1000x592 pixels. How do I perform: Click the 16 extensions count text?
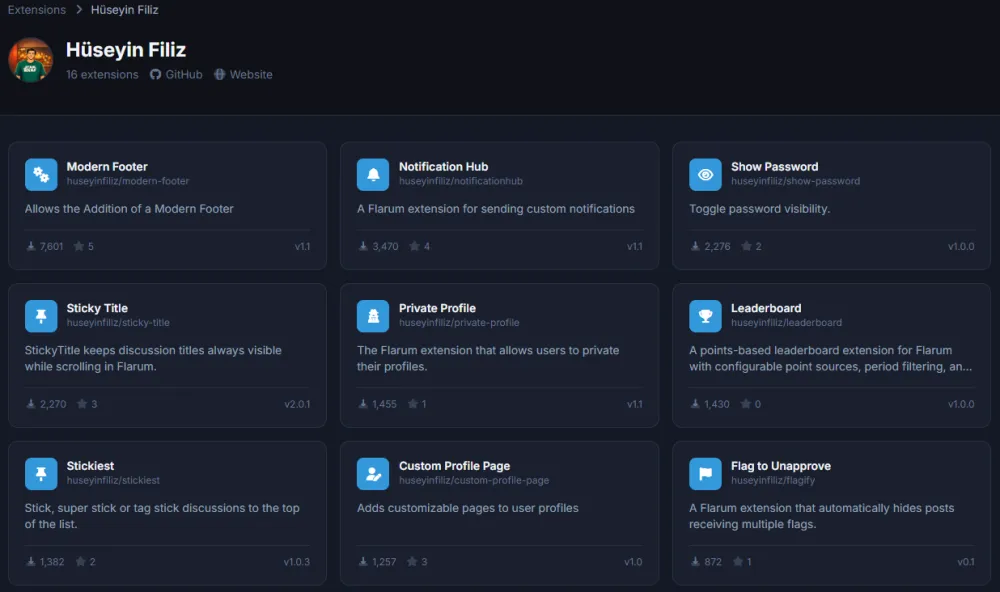pos(102,75)
